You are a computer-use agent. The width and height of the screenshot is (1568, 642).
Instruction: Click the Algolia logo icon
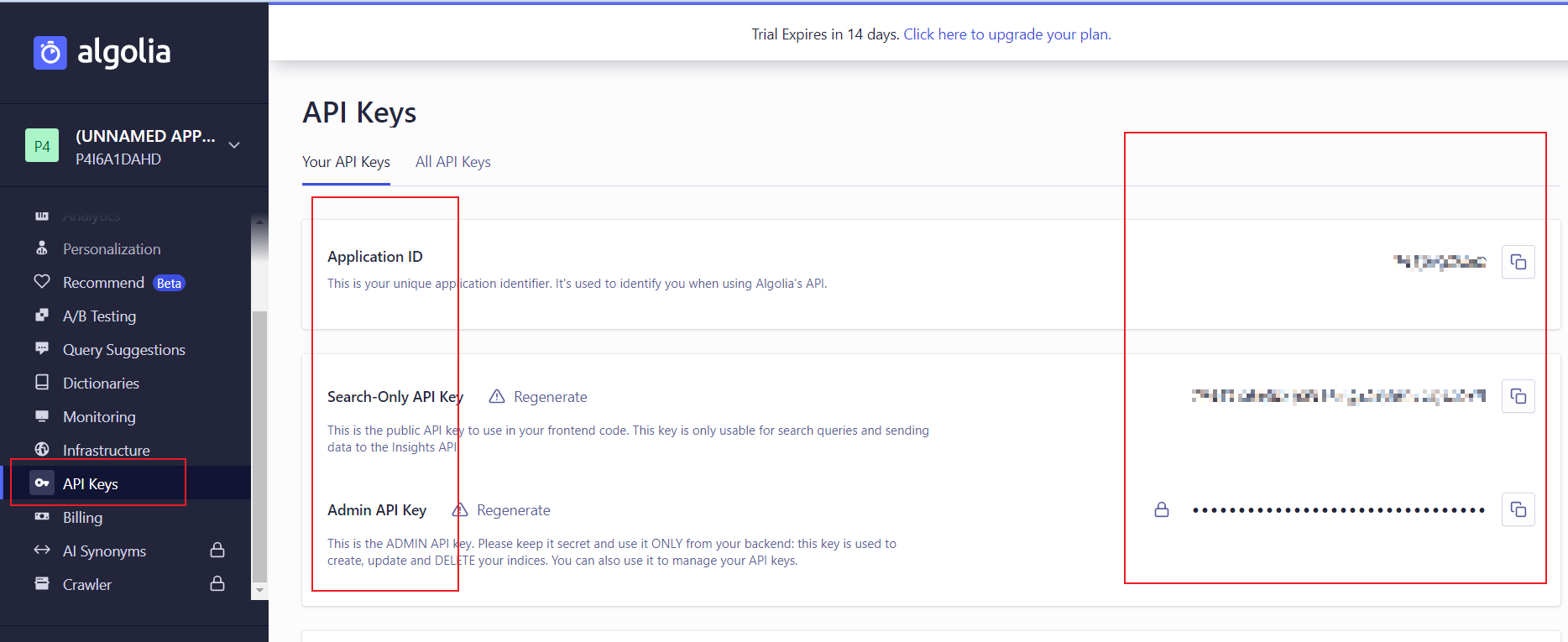coord(50,53)
